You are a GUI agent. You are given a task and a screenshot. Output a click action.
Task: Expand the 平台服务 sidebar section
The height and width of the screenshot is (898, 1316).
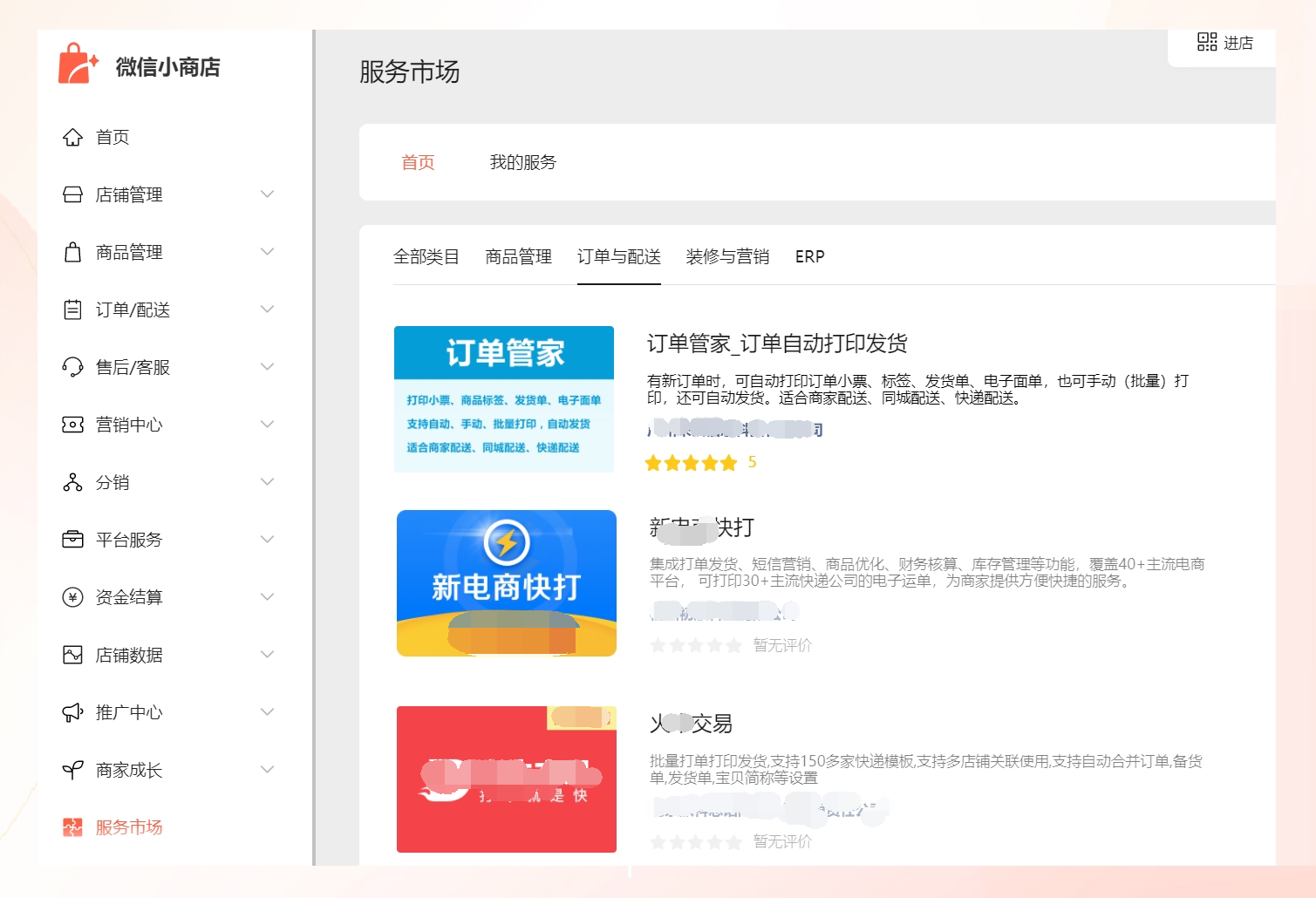(x=267, y=539)
